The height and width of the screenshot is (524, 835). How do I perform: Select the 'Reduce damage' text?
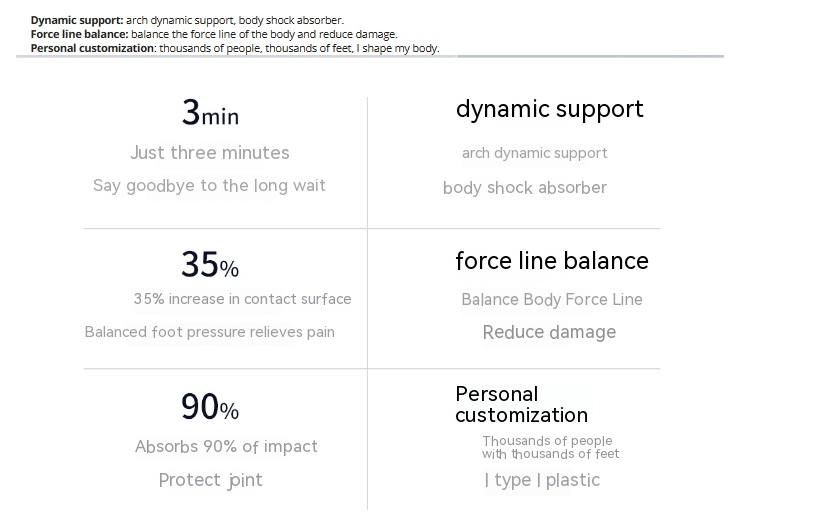[x=550, y=332]
